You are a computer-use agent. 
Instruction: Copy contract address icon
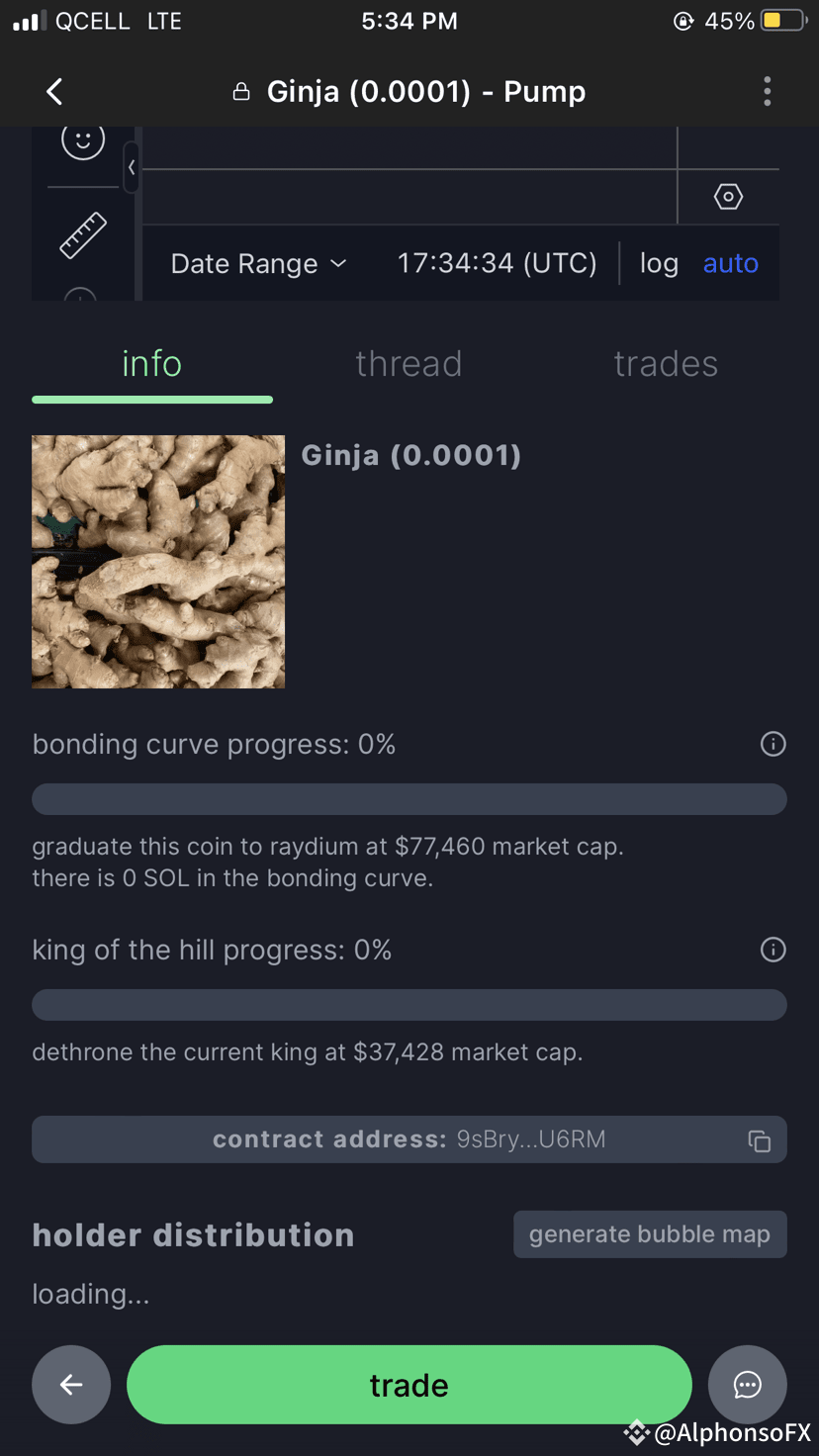[x=759, y=1140]
